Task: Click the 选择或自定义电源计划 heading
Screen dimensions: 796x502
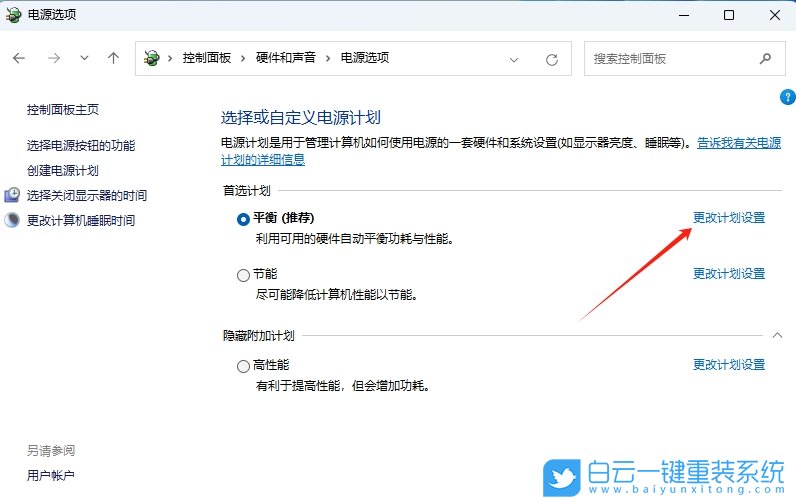Action: tap(301, 118)
